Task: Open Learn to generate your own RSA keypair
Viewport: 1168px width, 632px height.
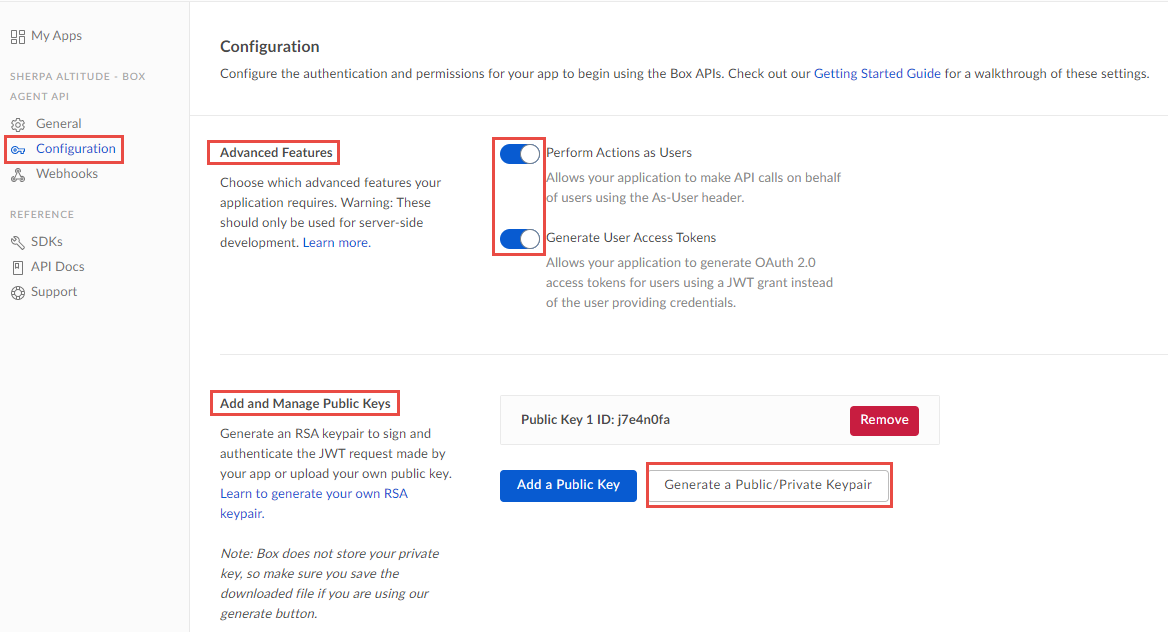Action: point(313,494)
